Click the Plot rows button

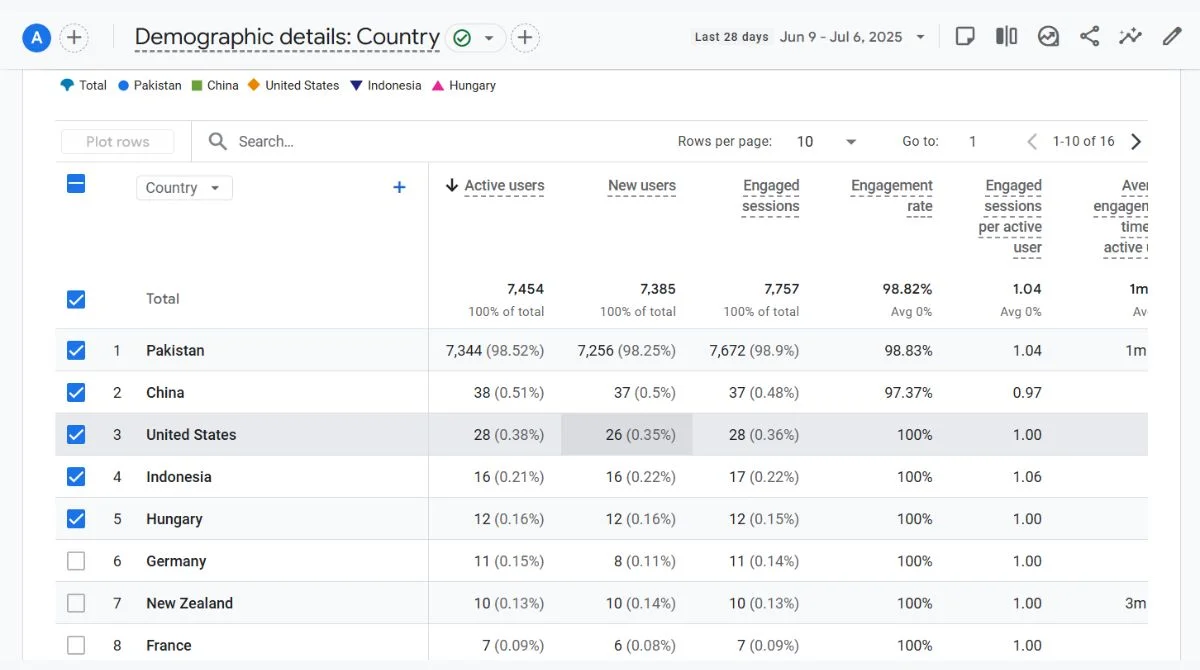point(118,142)
